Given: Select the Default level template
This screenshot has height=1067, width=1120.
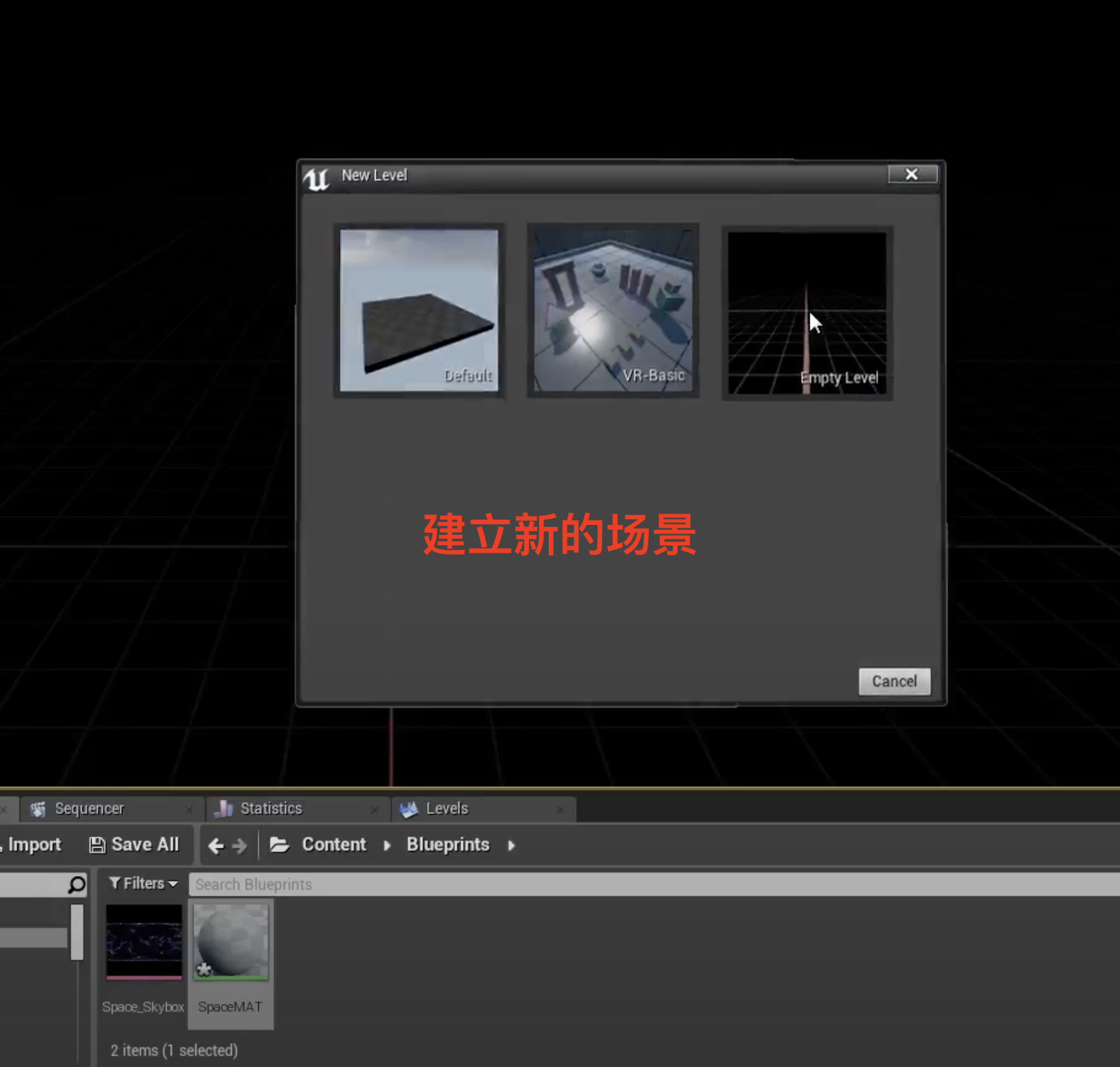Looking at the screenshot, I should (419, 308).
